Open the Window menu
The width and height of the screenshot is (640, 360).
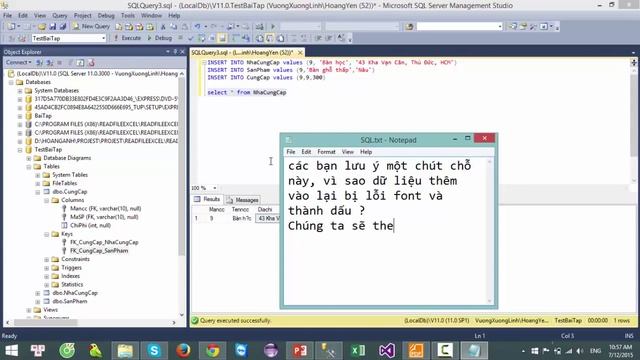(x=151, y=16)
